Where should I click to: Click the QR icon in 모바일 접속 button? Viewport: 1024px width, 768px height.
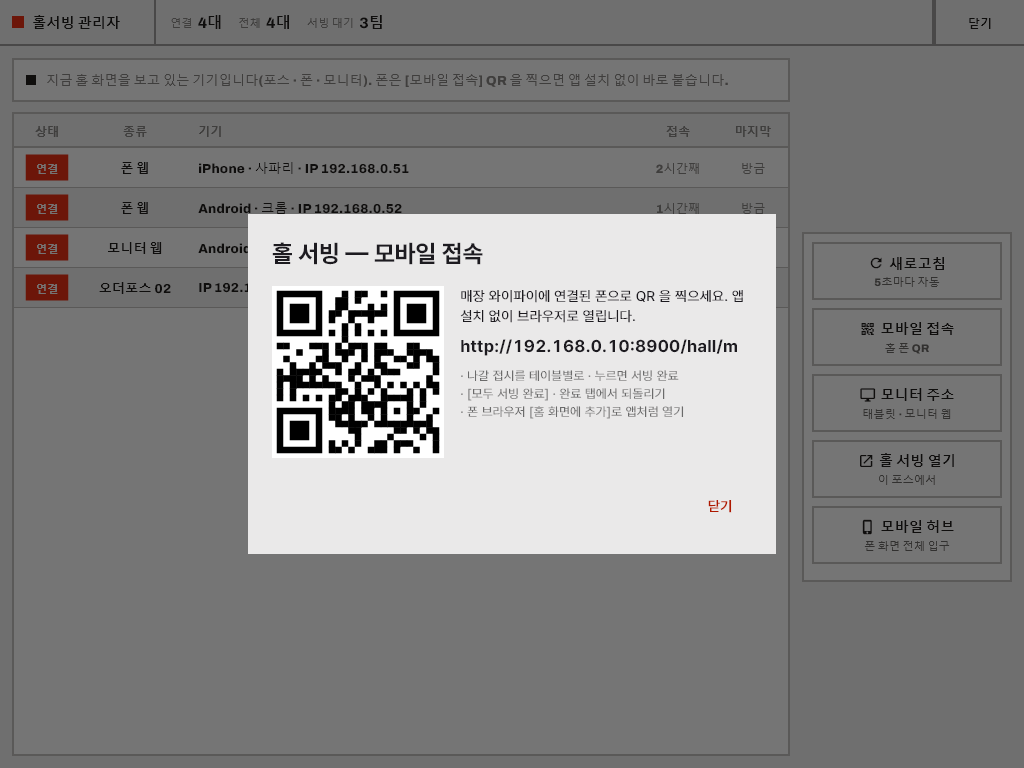(x=867, y=329)
